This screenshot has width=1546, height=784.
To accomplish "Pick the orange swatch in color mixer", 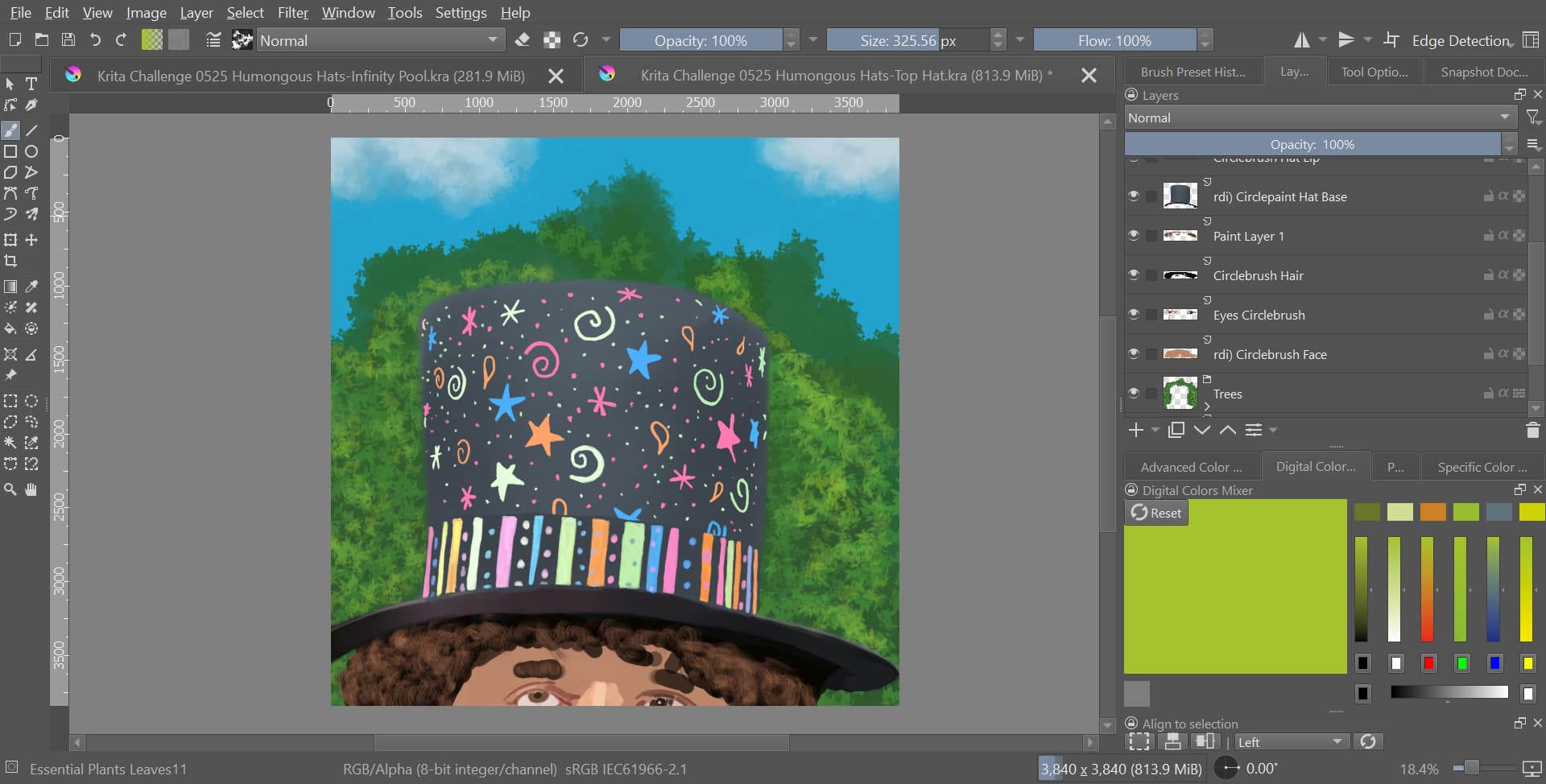I will coord(1432,512).
